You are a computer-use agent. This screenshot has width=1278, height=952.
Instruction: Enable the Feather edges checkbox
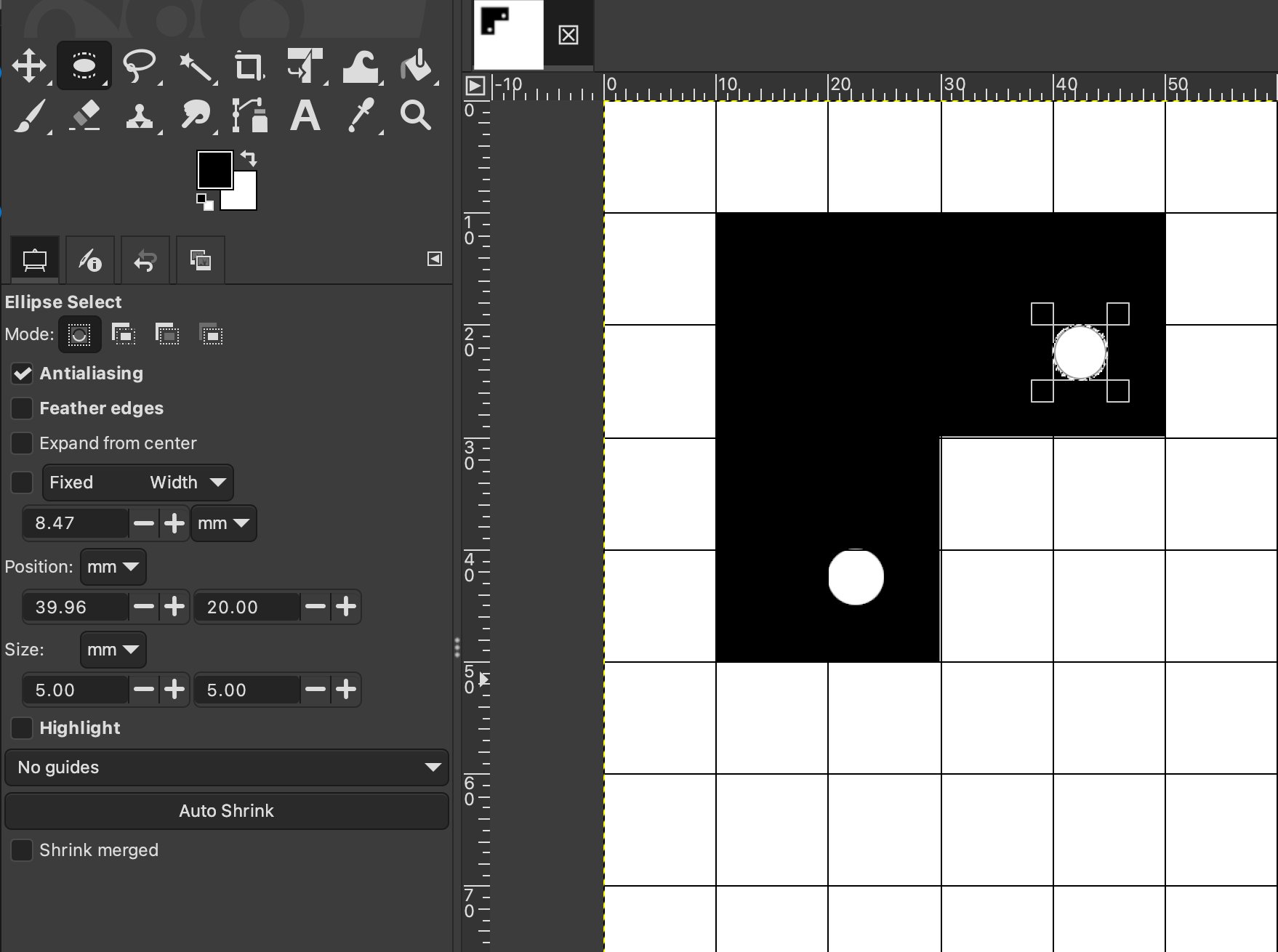click(x=22, y=408)
